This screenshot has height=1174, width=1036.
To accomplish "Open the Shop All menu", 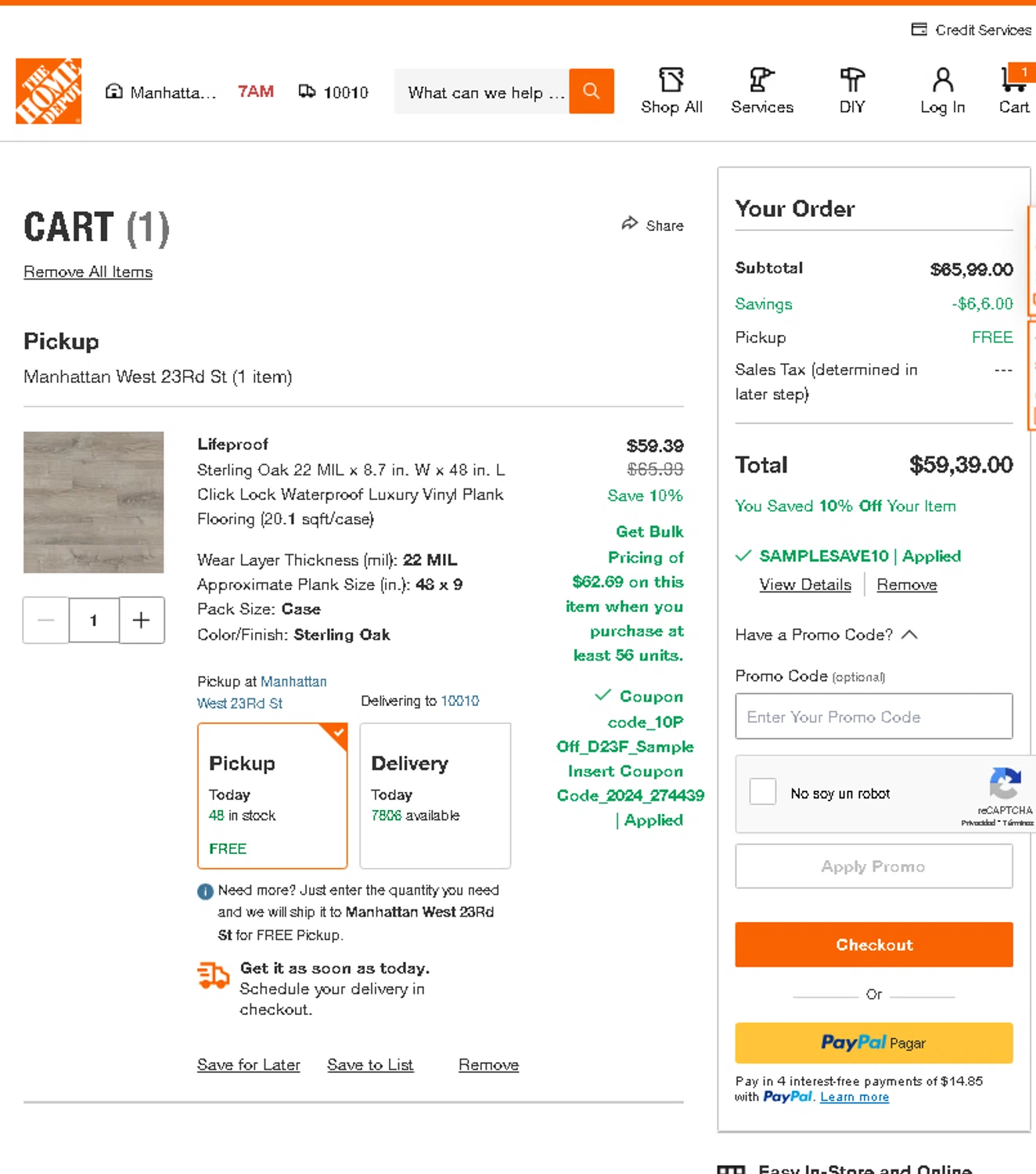I will click(x=671, y=92).
